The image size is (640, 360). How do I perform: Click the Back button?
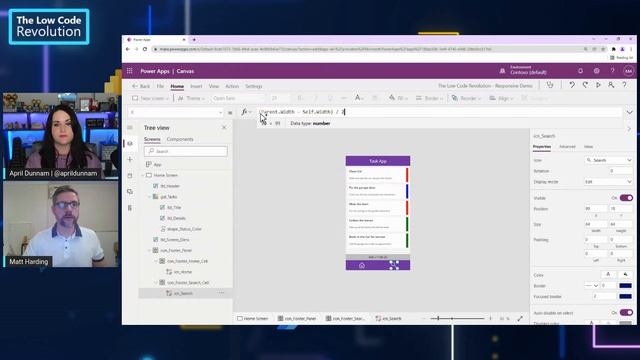[141, 87]
